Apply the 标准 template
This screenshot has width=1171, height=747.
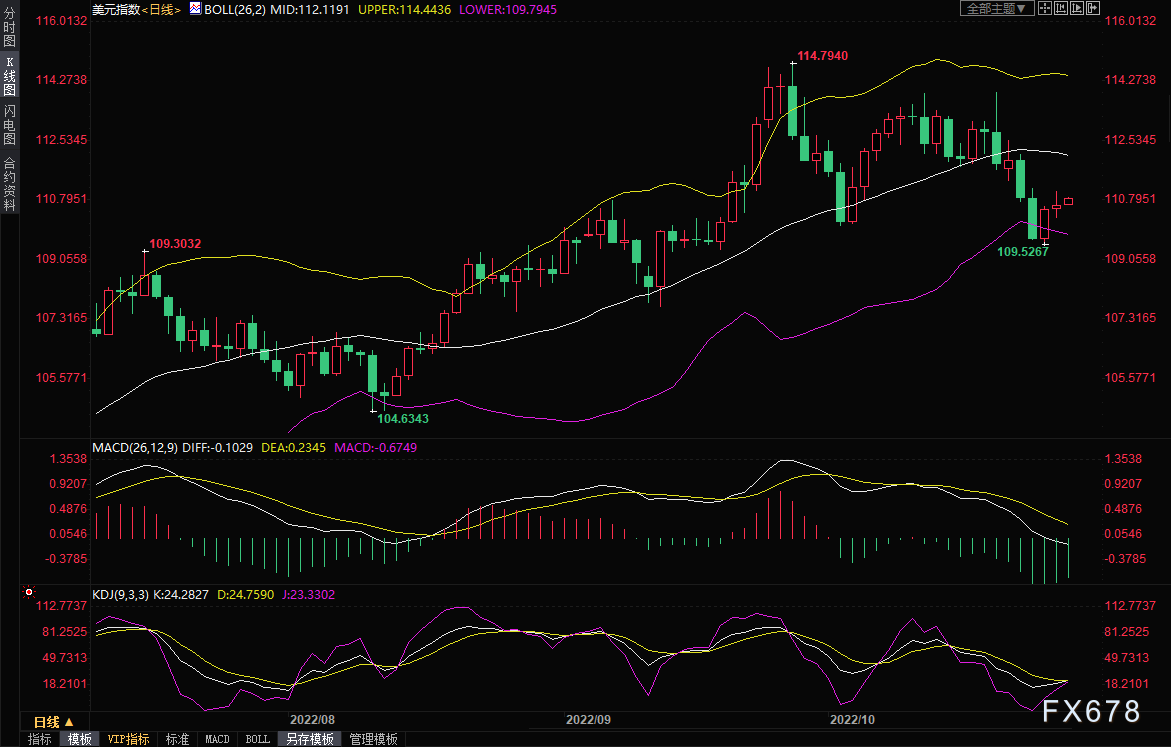[x=177, y=739]
